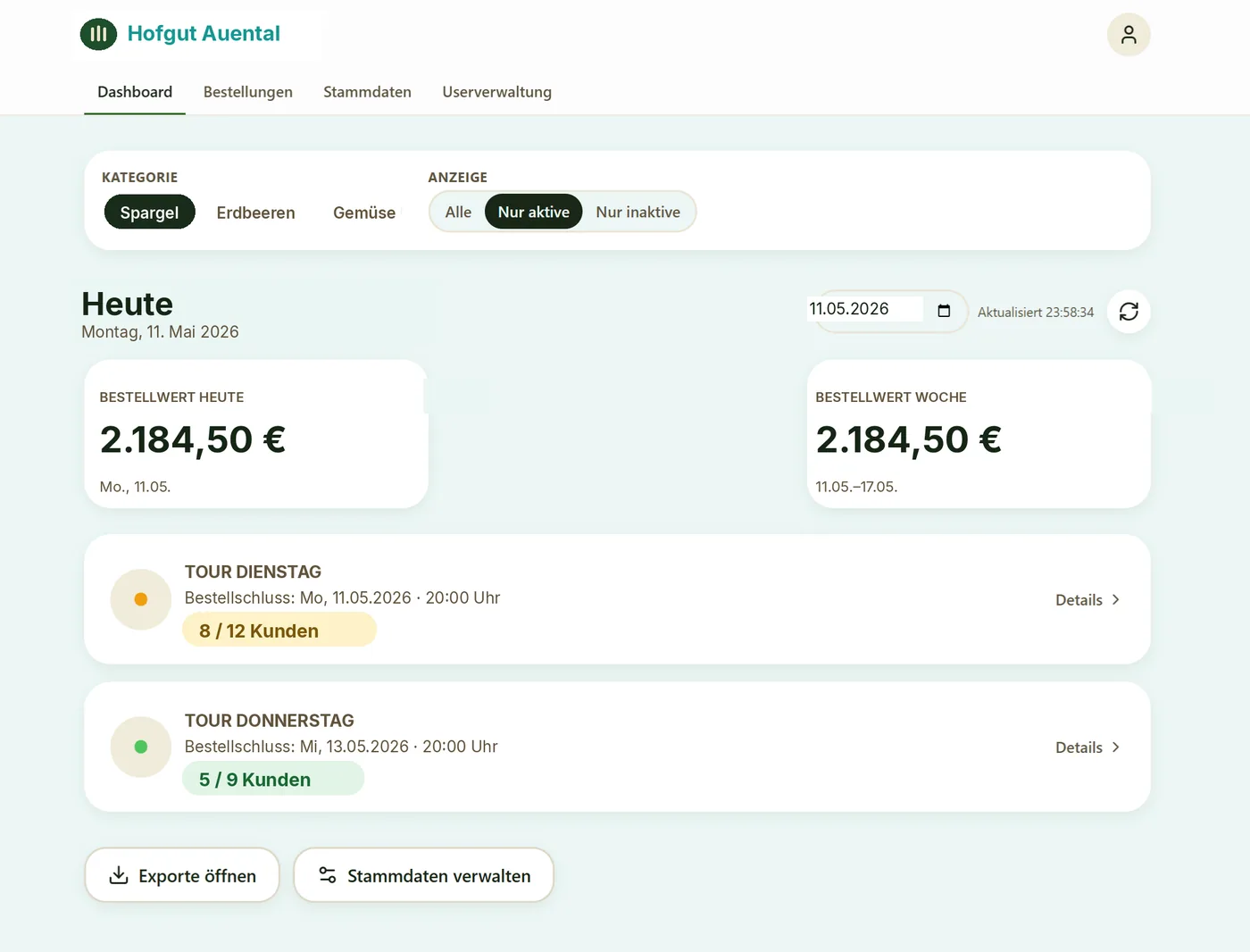This screenshot has width=1250, height=952.
Task: Click the orange status dot for Tour Dienstag
Action: (x=141, y=599)
